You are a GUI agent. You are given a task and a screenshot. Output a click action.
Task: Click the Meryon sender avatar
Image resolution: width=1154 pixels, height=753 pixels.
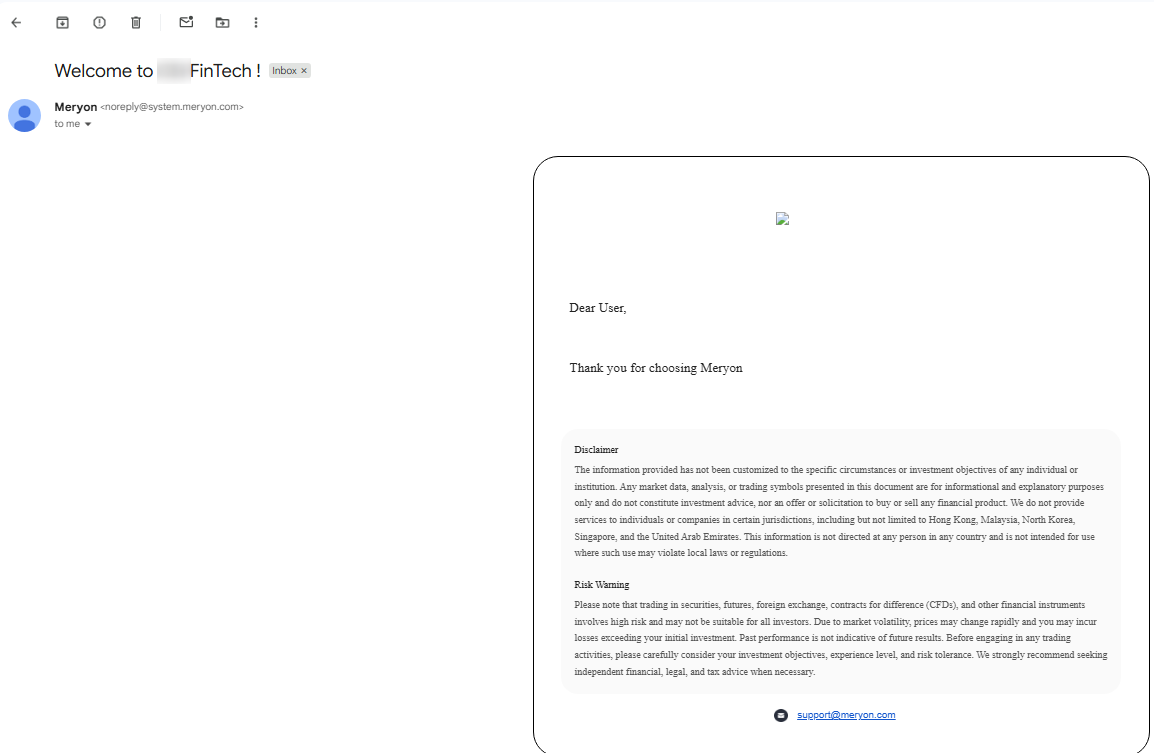(24, 116)
